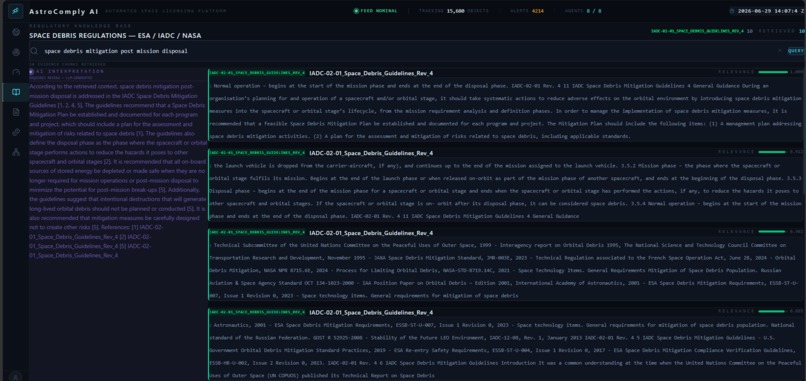The height and width of the screenshot is (381, 806).
Task: Click the green tag on the 'Astronautics, 2001' result
Action: click(x=258, y=312)
